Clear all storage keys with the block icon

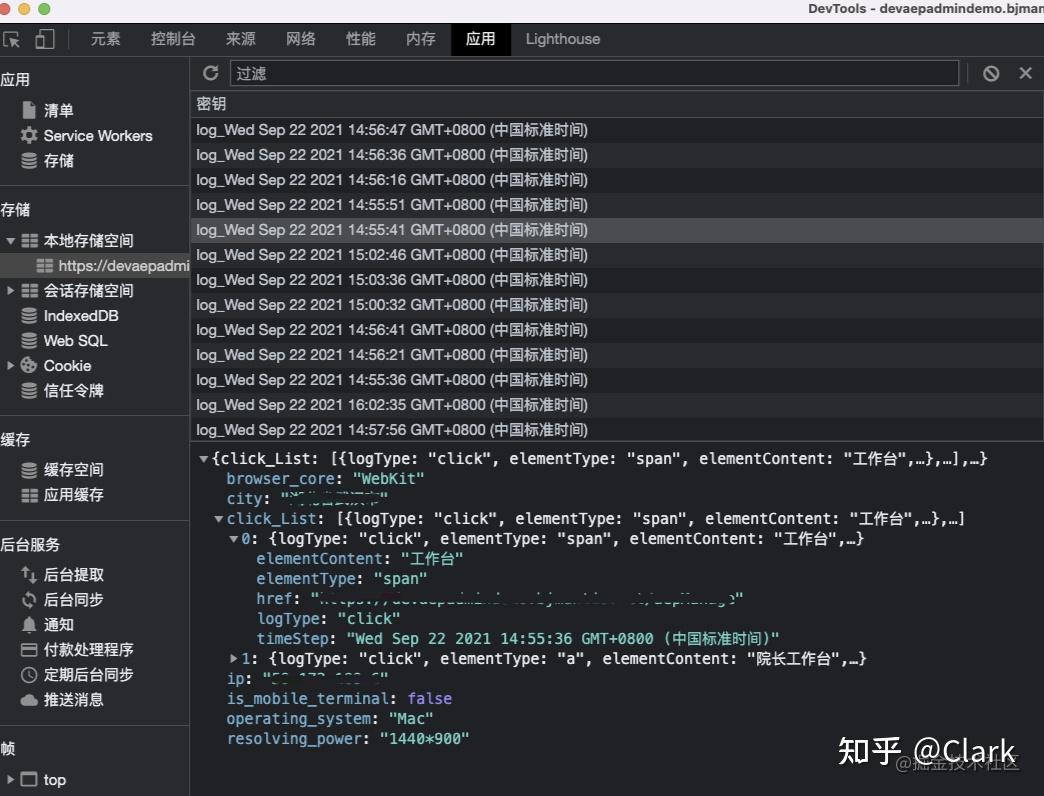(x=990, y=72)
